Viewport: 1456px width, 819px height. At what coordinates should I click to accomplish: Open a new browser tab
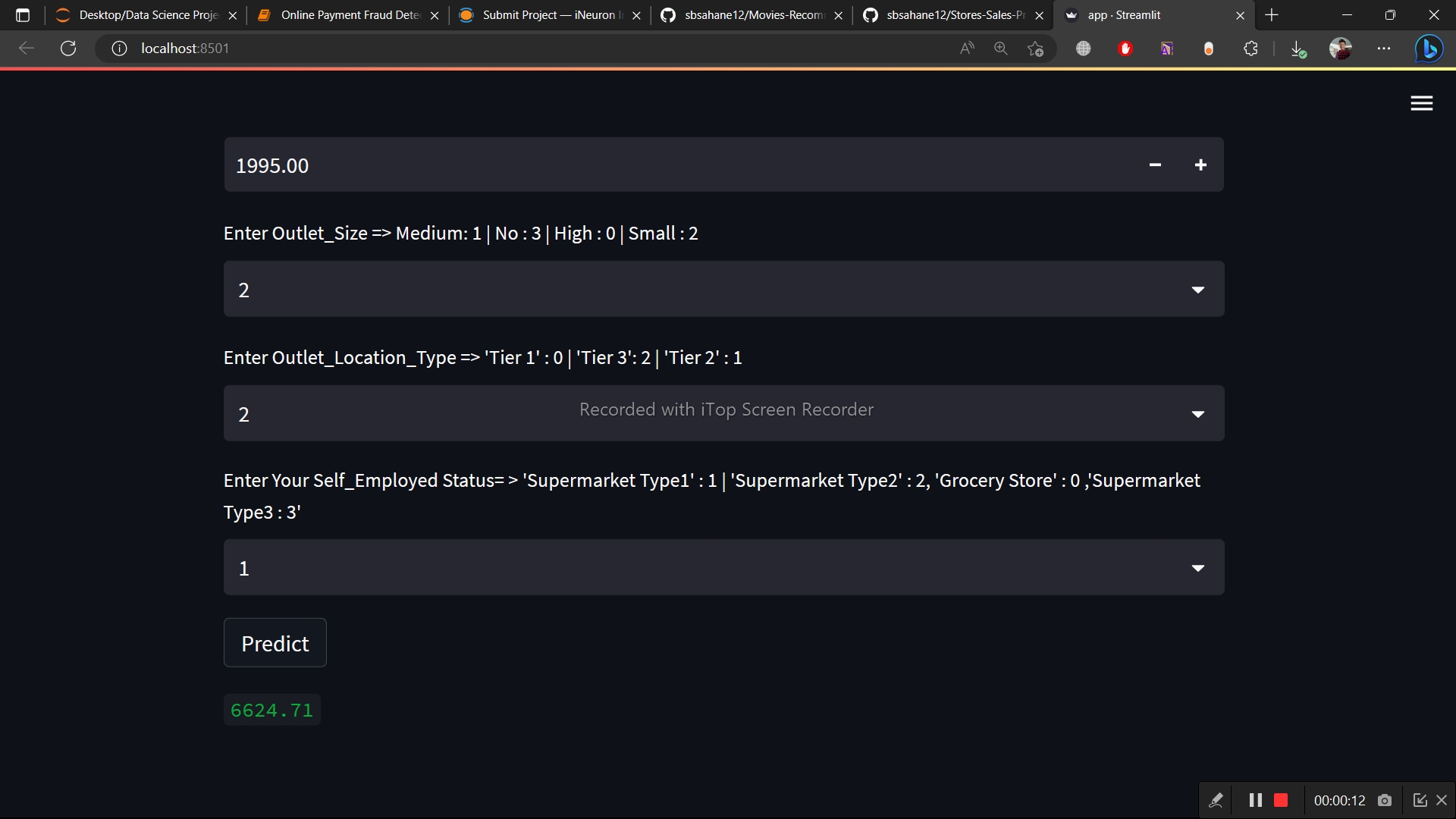1272,15
